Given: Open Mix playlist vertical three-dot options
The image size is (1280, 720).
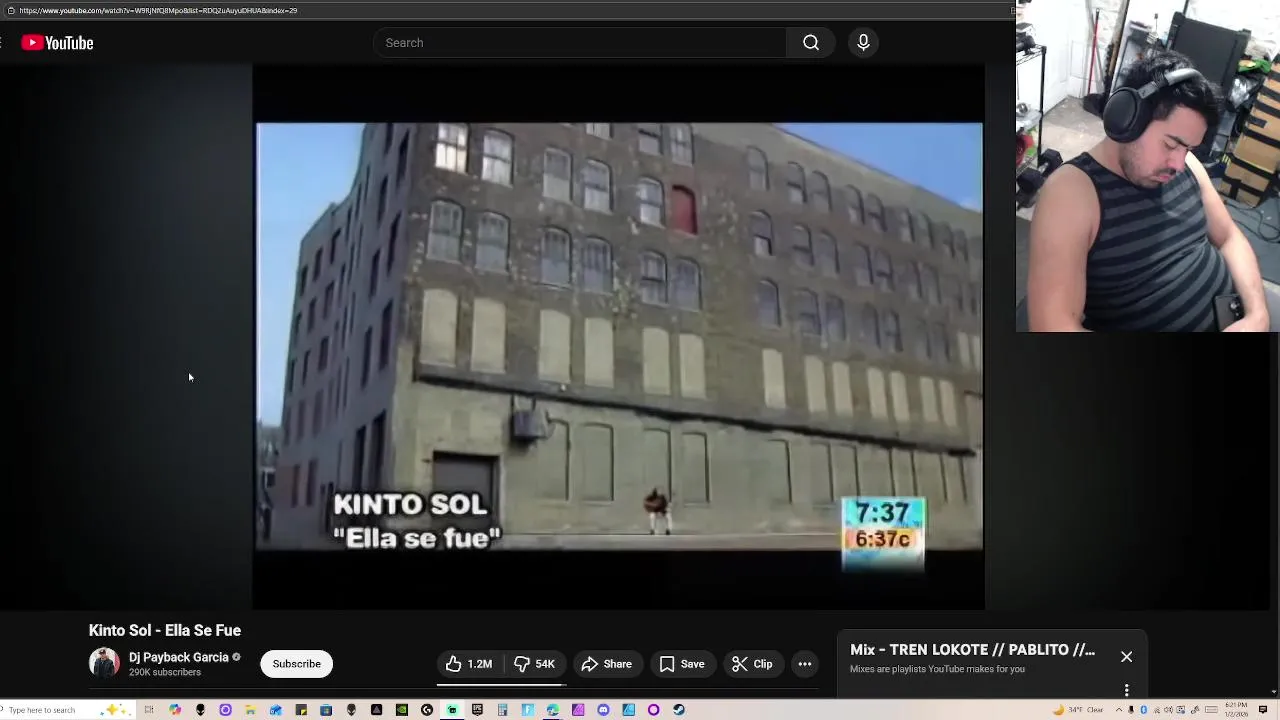Looking at the screenshot, I should (x=1127, y=690).
